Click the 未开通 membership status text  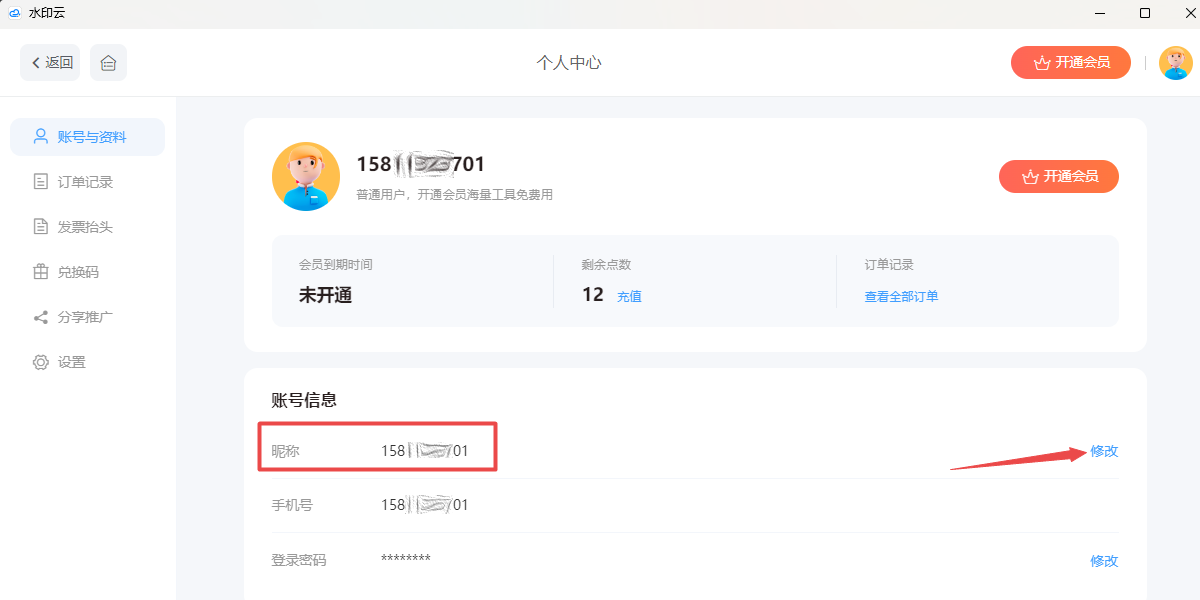[x=325, y=296]
